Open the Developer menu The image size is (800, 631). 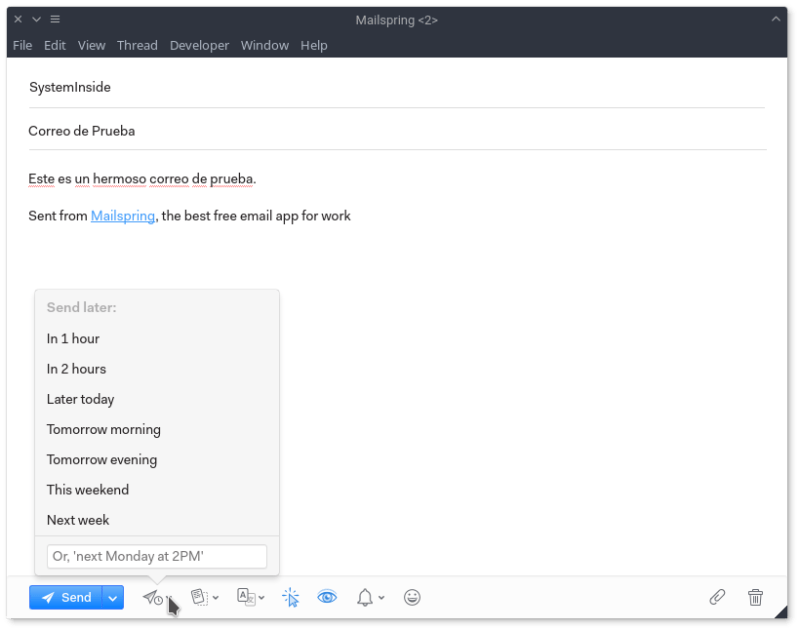199,45
